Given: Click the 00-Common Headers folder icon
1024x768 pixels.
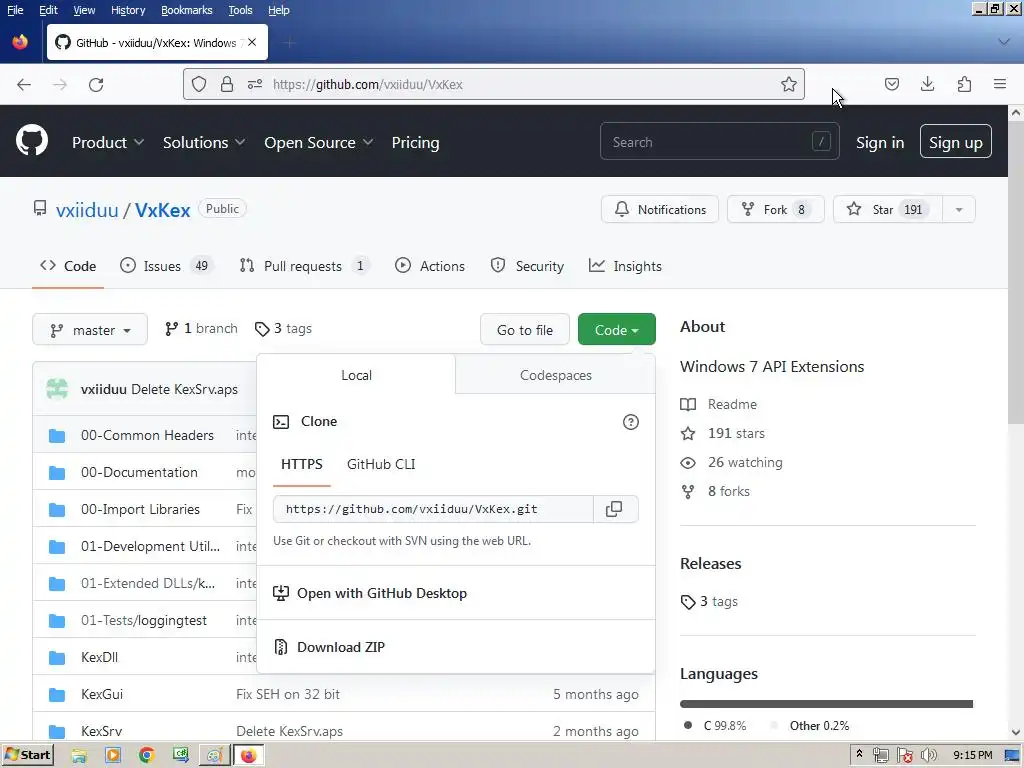Looking at the screenshot, I should point(57,436).
